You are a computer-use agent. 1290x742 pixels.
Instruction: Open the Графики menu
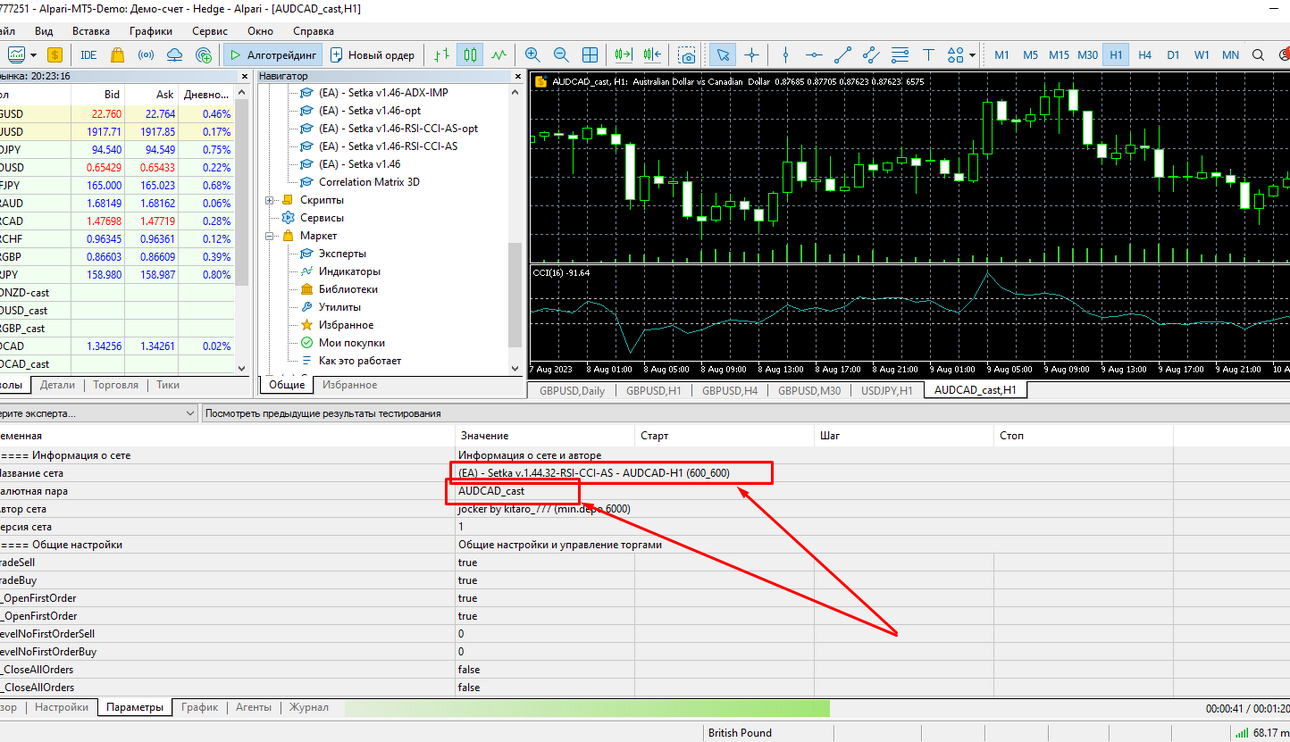coord(151,31)
